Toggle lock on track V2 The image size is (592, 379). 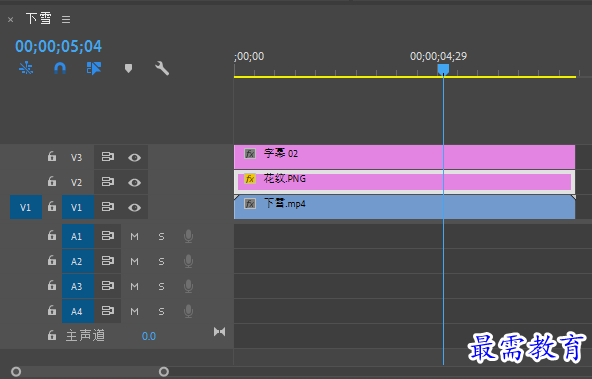click(52, 182)
